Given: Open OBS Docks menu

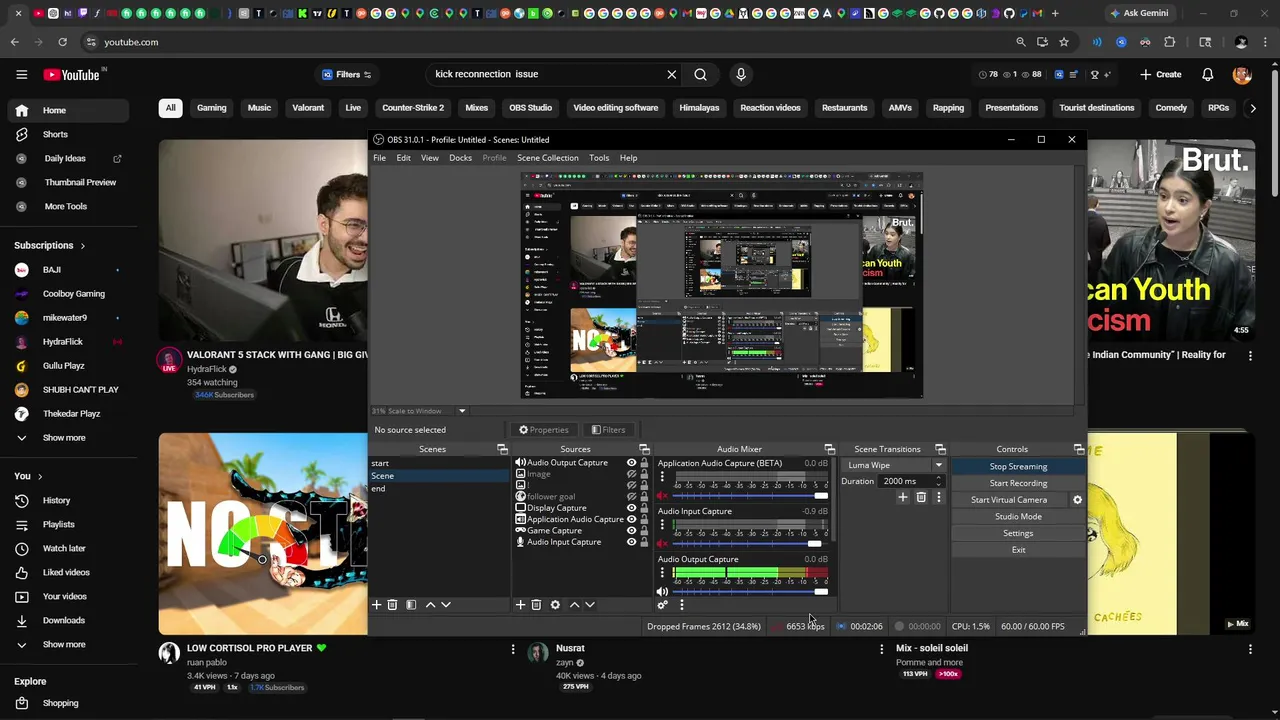Looking at the screenshot, I should 460,158.
